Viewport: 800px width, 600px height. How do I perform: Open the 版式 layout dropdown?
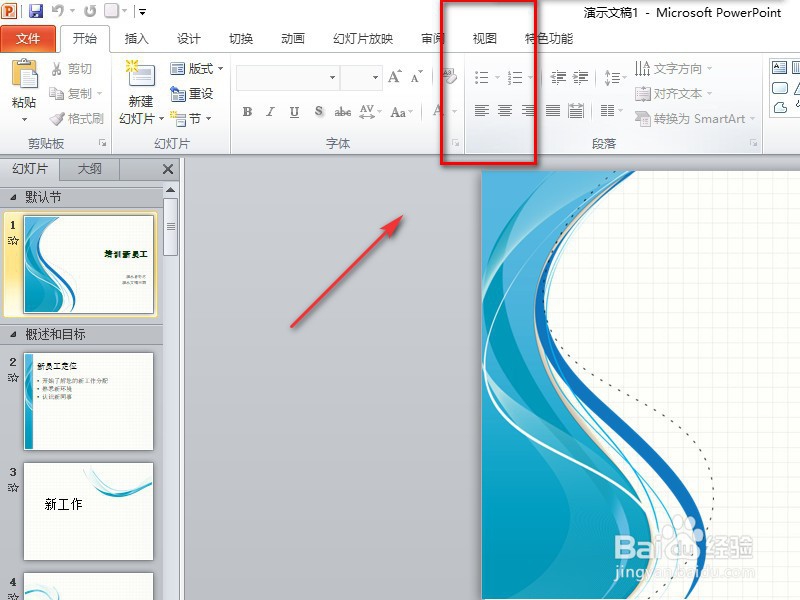click(x=197, y=68)
